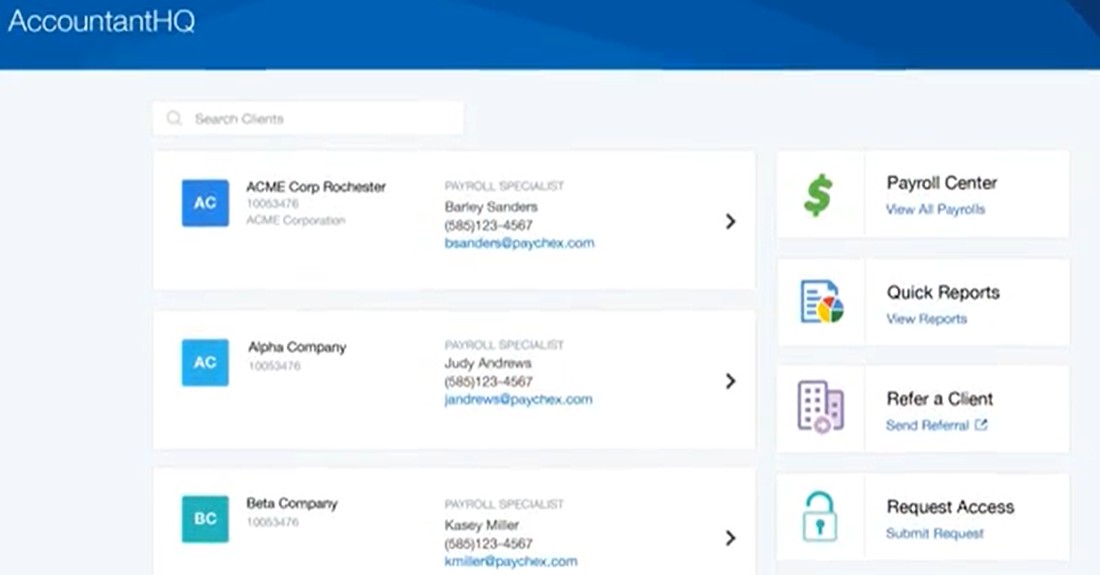Click the Refer a Client building icon
This screenshot has height=575, width=1100.
click(820, 407)
